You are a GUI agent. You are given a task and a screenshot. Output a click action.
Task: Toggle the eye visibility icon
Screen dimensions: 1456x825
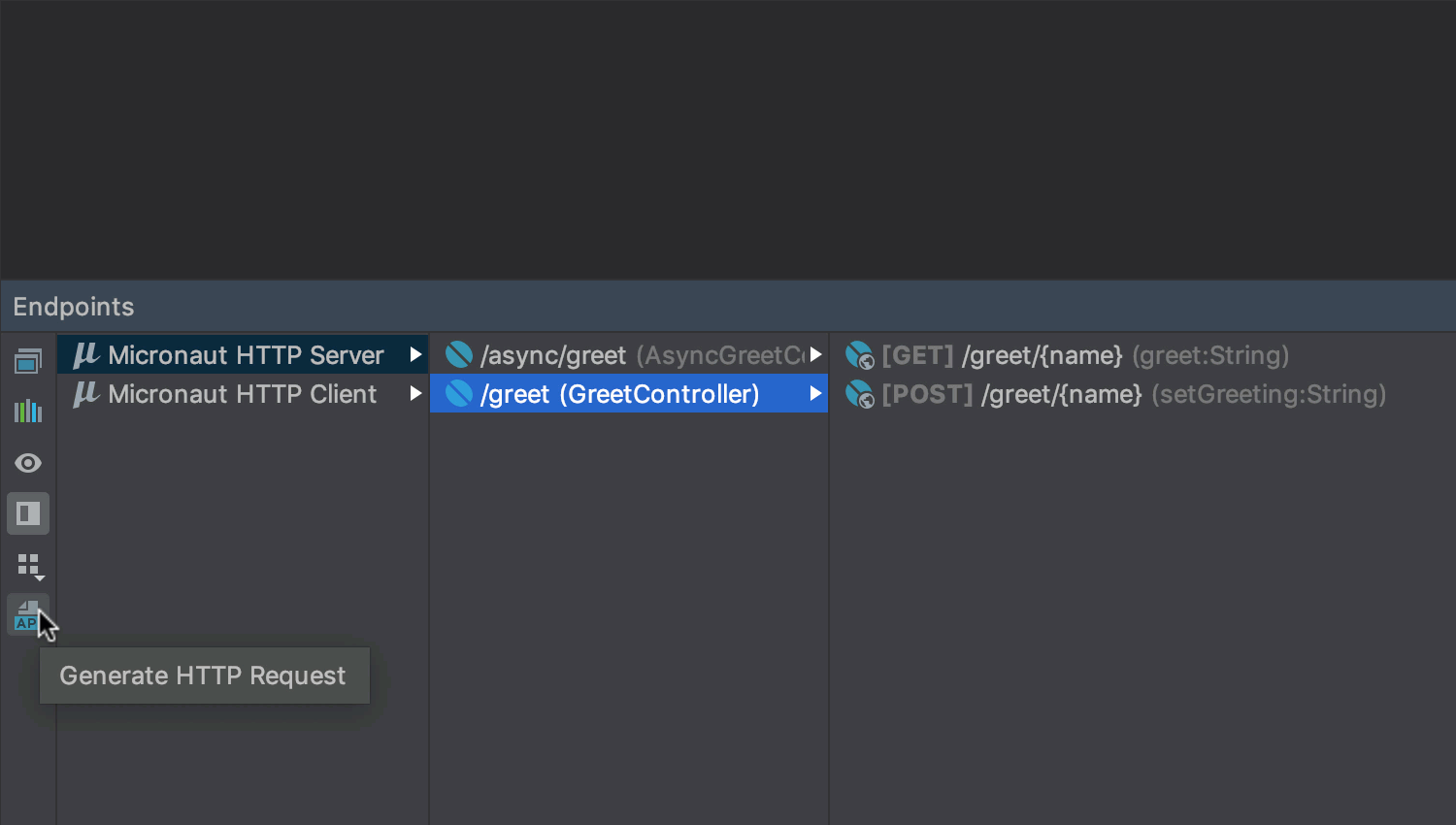click(28, 463)
